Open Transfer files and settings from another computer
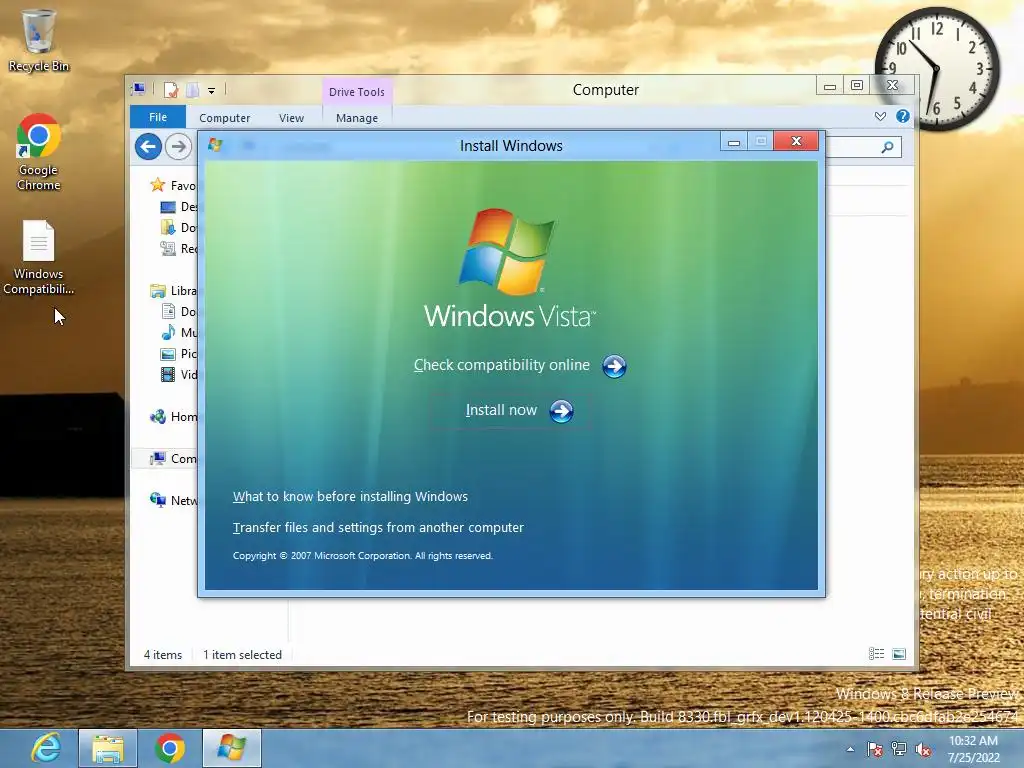This screenshot has width=1024, height=768. [378, 528]
